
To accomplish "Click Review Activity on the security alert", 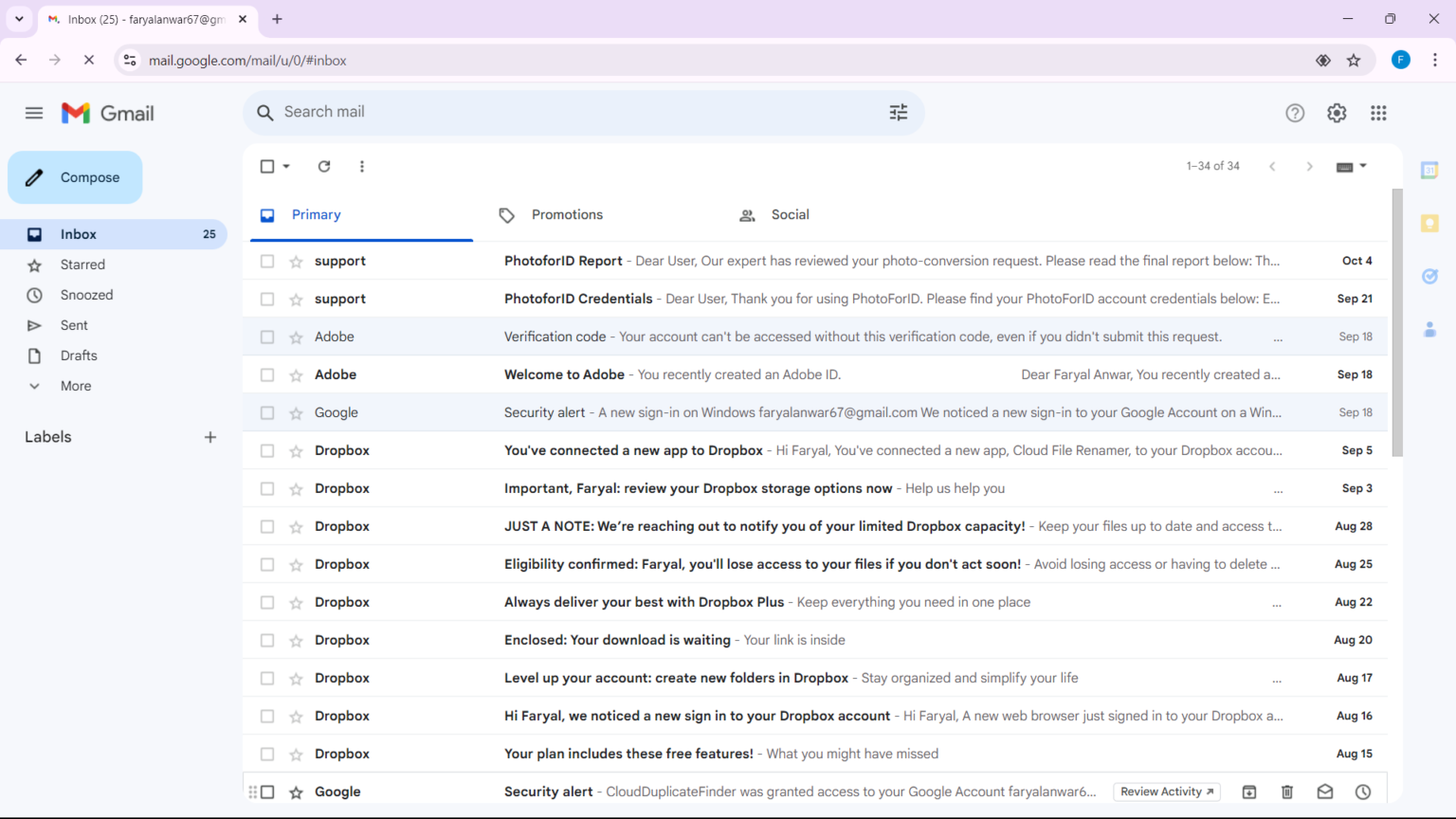I will point(1166,791).
